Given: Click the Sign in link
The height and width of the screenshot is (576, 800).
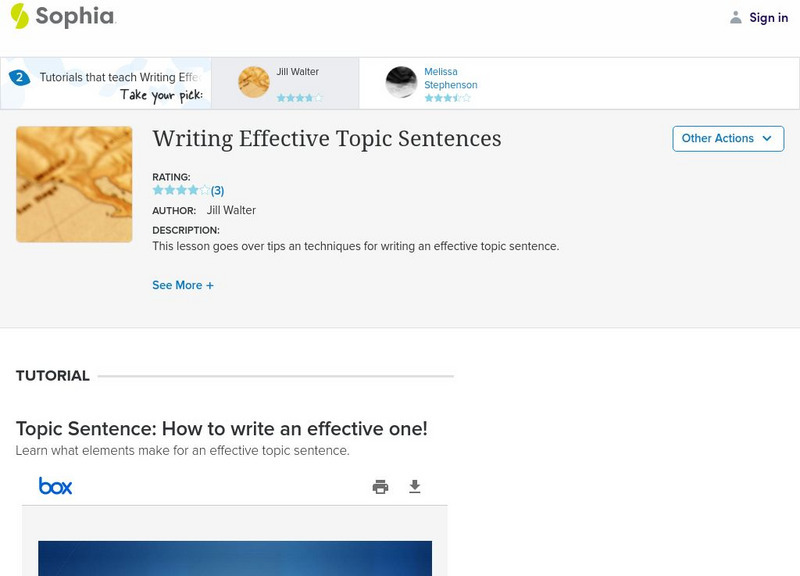Looking at the screenshot, I should 768,17.
